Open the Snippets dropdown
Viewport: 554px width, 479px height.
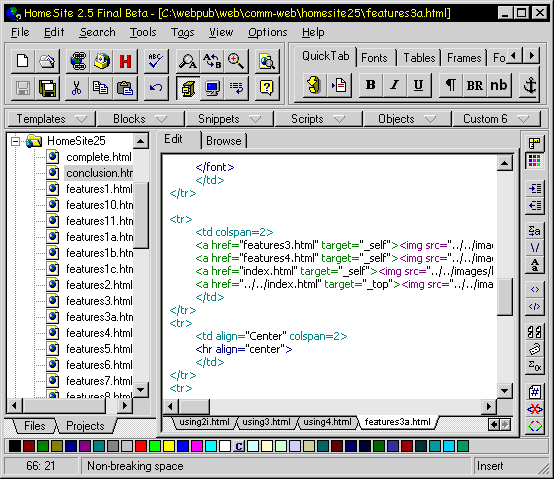point(230,119)
